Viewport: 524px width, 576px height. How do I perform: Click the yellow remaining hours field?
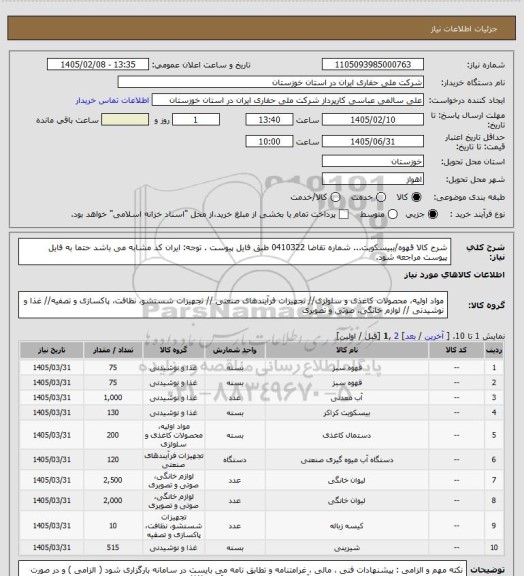(x=125, y=120)
